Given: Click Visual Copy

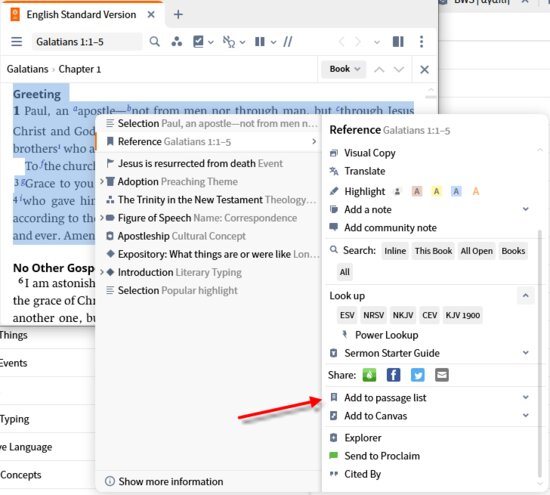Looking at the screenshot, I should click(x=369, y=153).
